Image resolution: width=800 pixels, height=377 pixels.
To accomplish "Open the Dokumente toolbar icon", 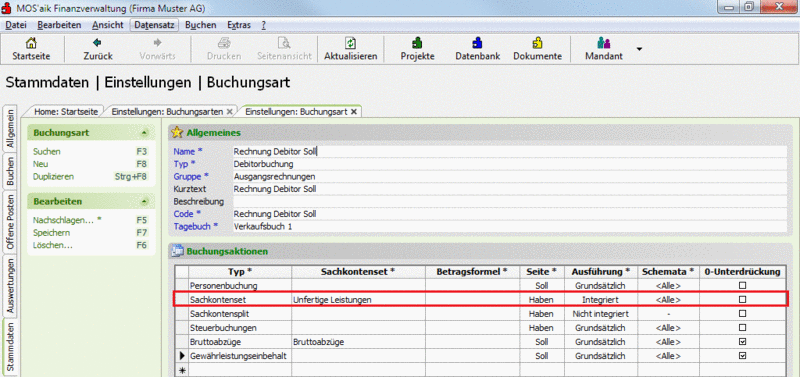I will [x=537, y=43].
